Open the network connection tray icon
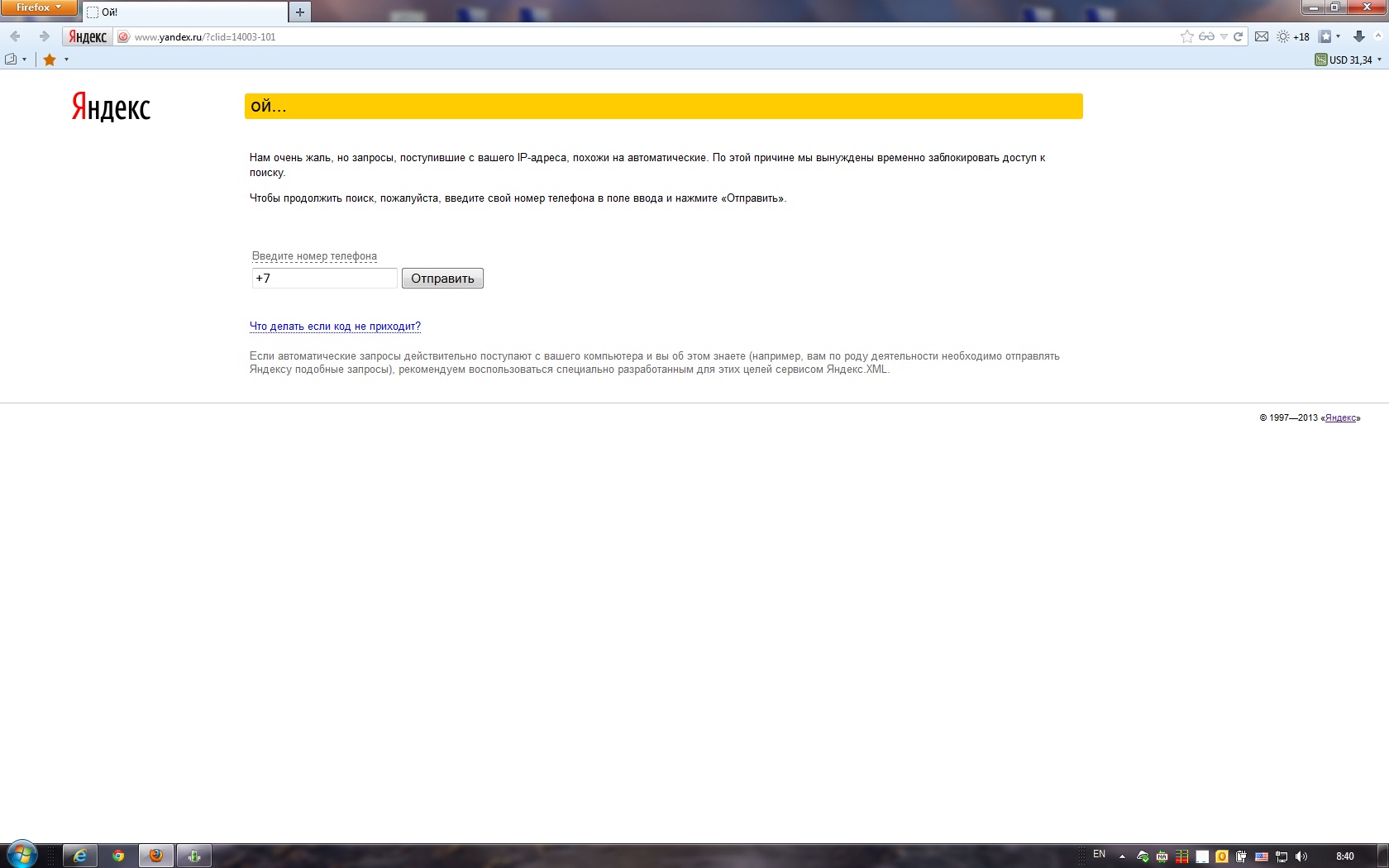This screenshot has height=868, width=1389. [x=1282, y=856]
